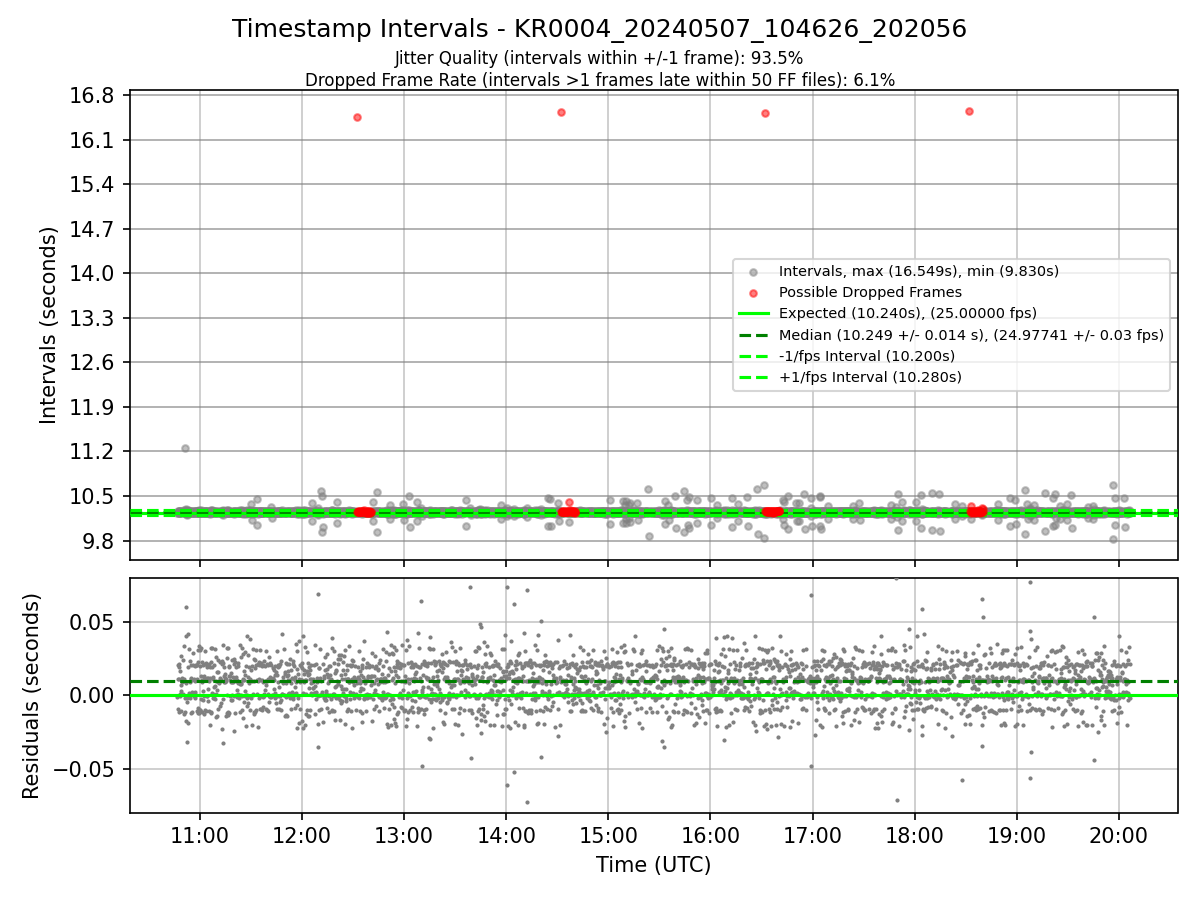Image resolution: width=1200 pixels, height=900 pixels.
Task: Click legend entry 'Intervals, max (16.549s), min (9.830s)'
Action: (x=918, y=271)
